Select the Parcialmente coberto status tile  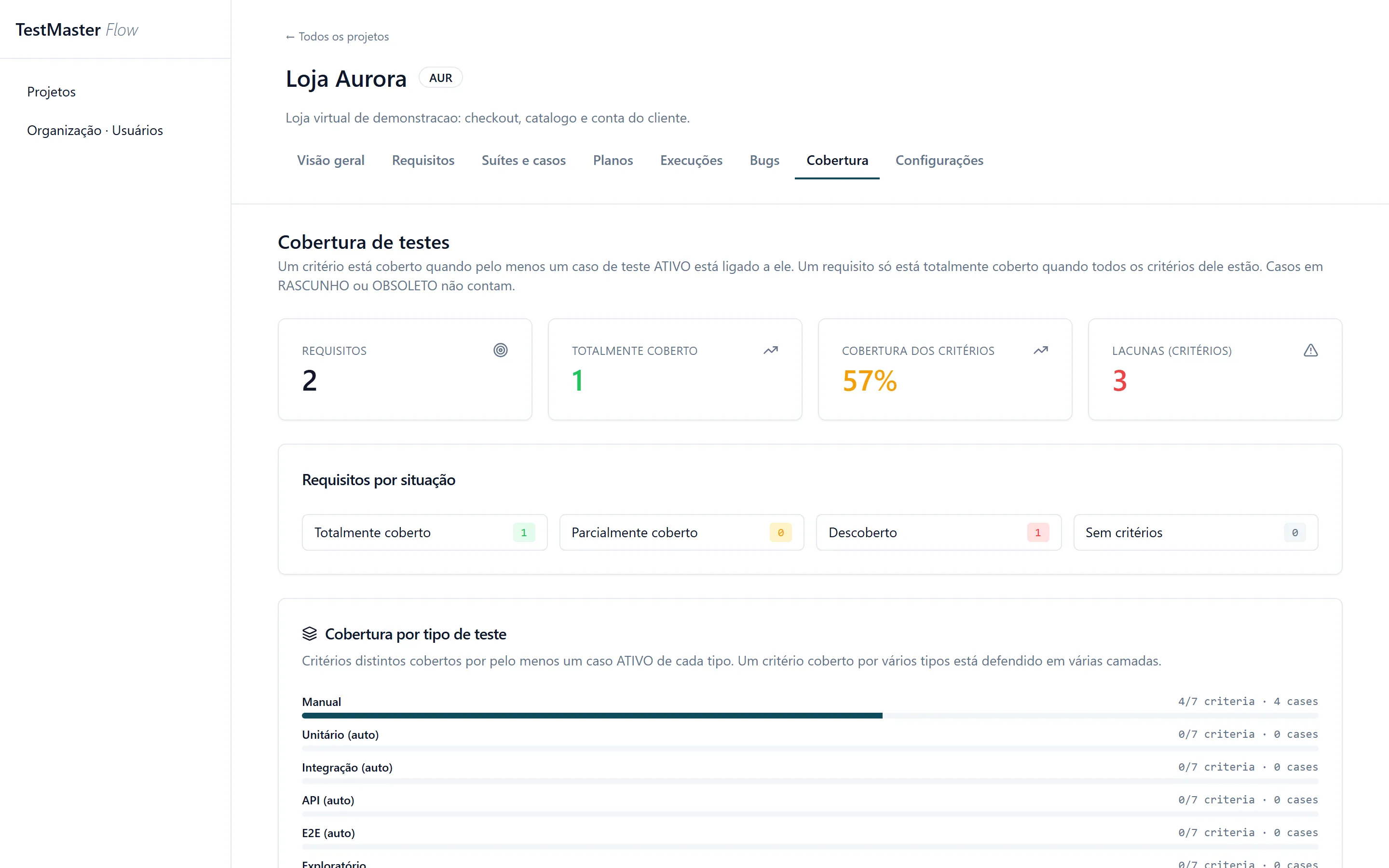(681, 532)
